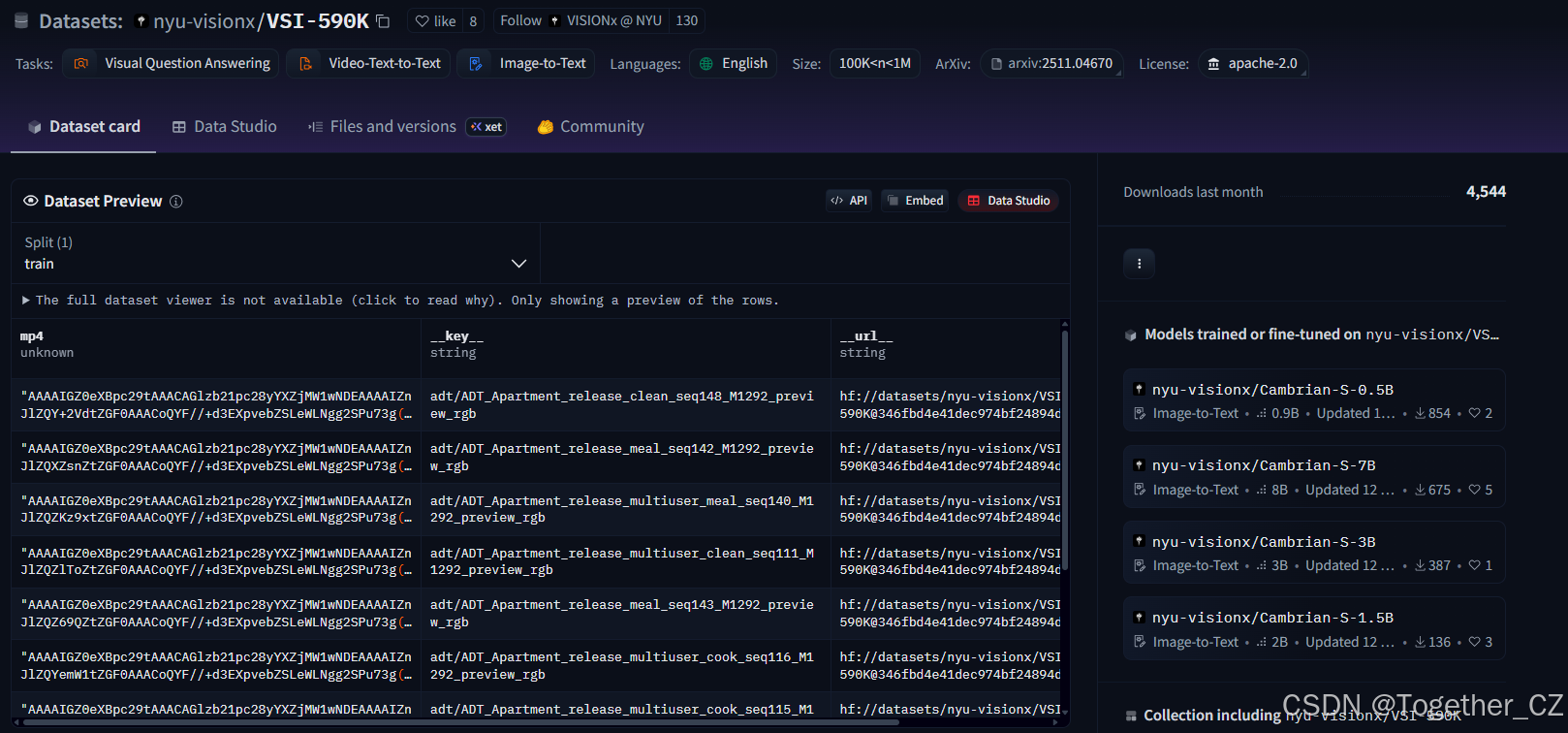This screenshot has width=1568, height=733.
Task: Like the VSI-590K dataset
Action: click(435, 21)
